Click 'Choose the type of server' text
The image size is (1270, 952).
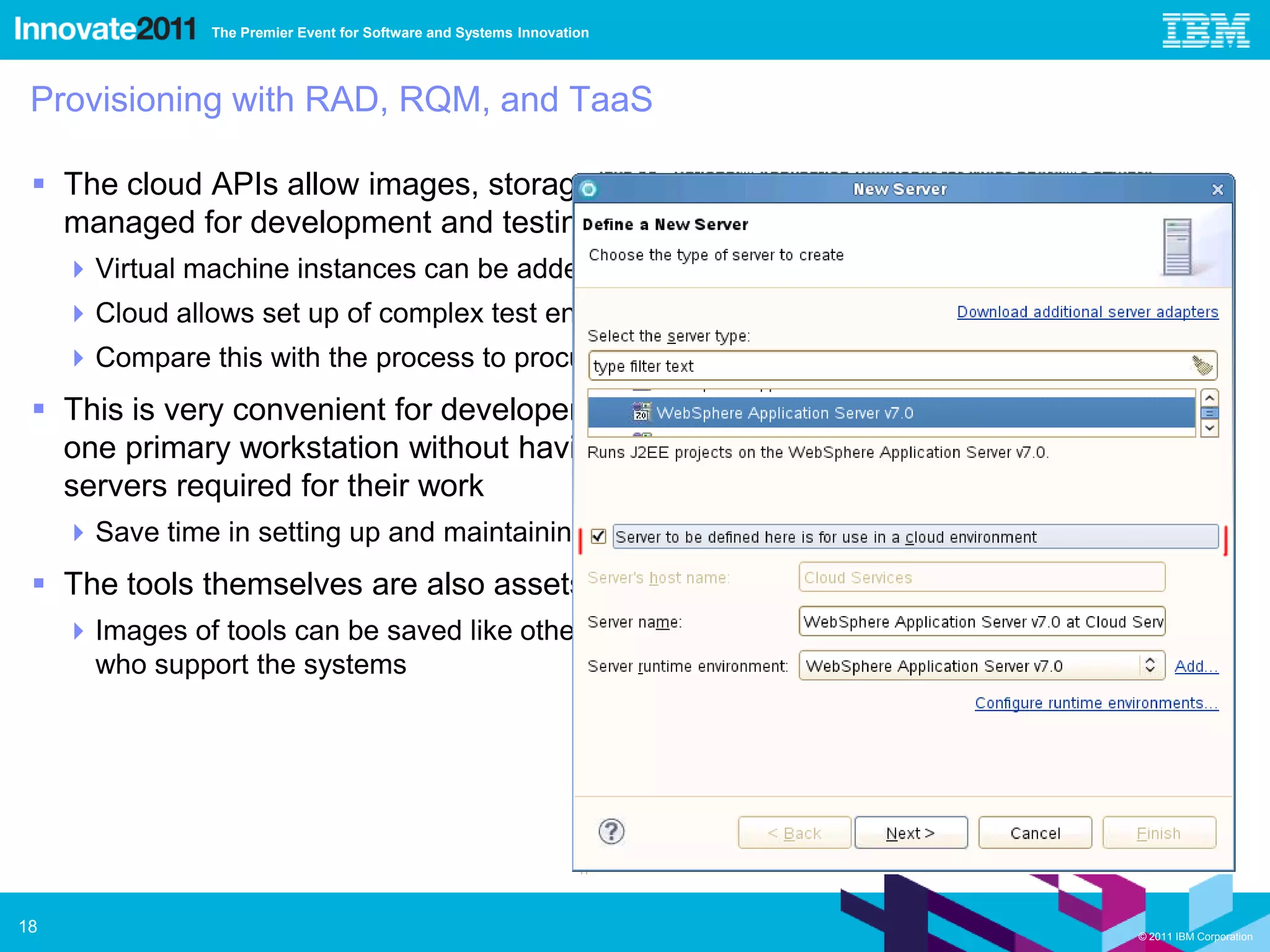pyautogui.click(x=716, y=255)
